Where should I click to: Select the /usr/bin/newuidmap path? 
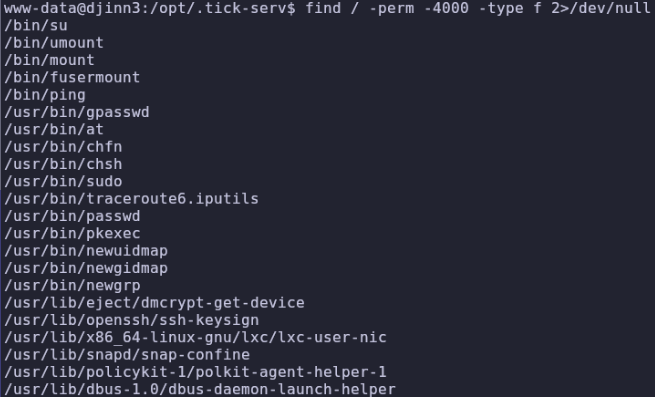(x=86, y=251)
